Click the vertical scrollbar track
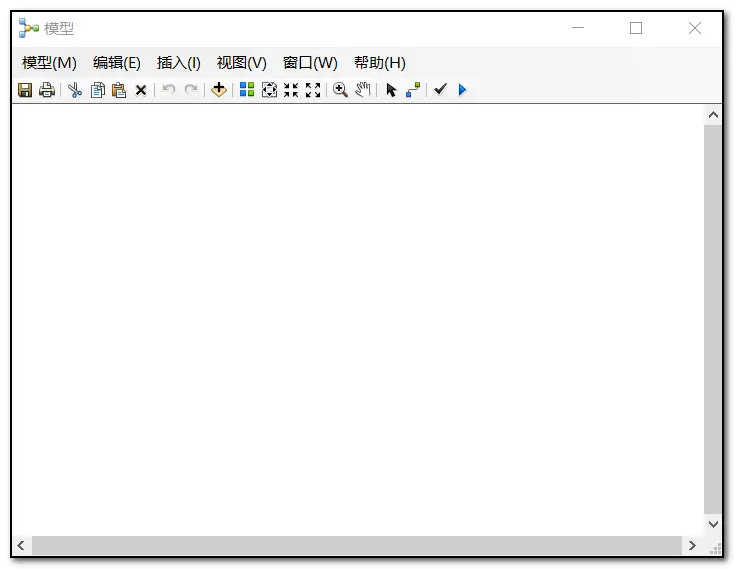The width and height of the screenshot is (735, 569). click(713, 319)
